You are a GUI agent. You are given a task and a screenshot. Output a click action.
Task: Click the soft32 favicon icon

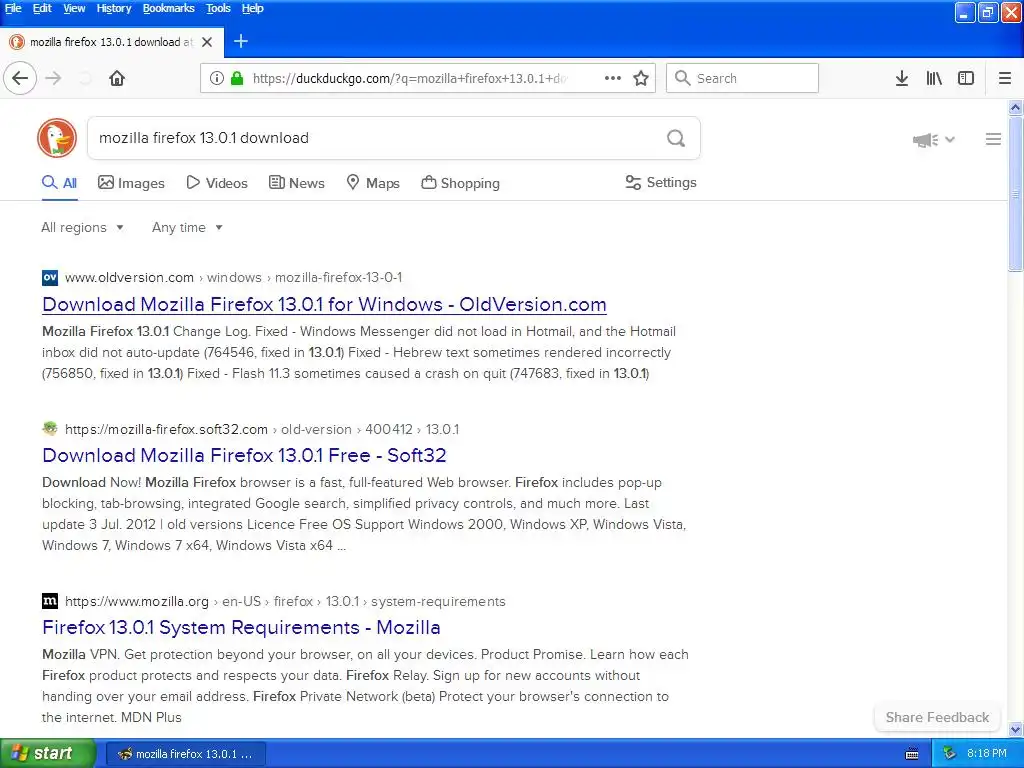(x=50, y=429)
